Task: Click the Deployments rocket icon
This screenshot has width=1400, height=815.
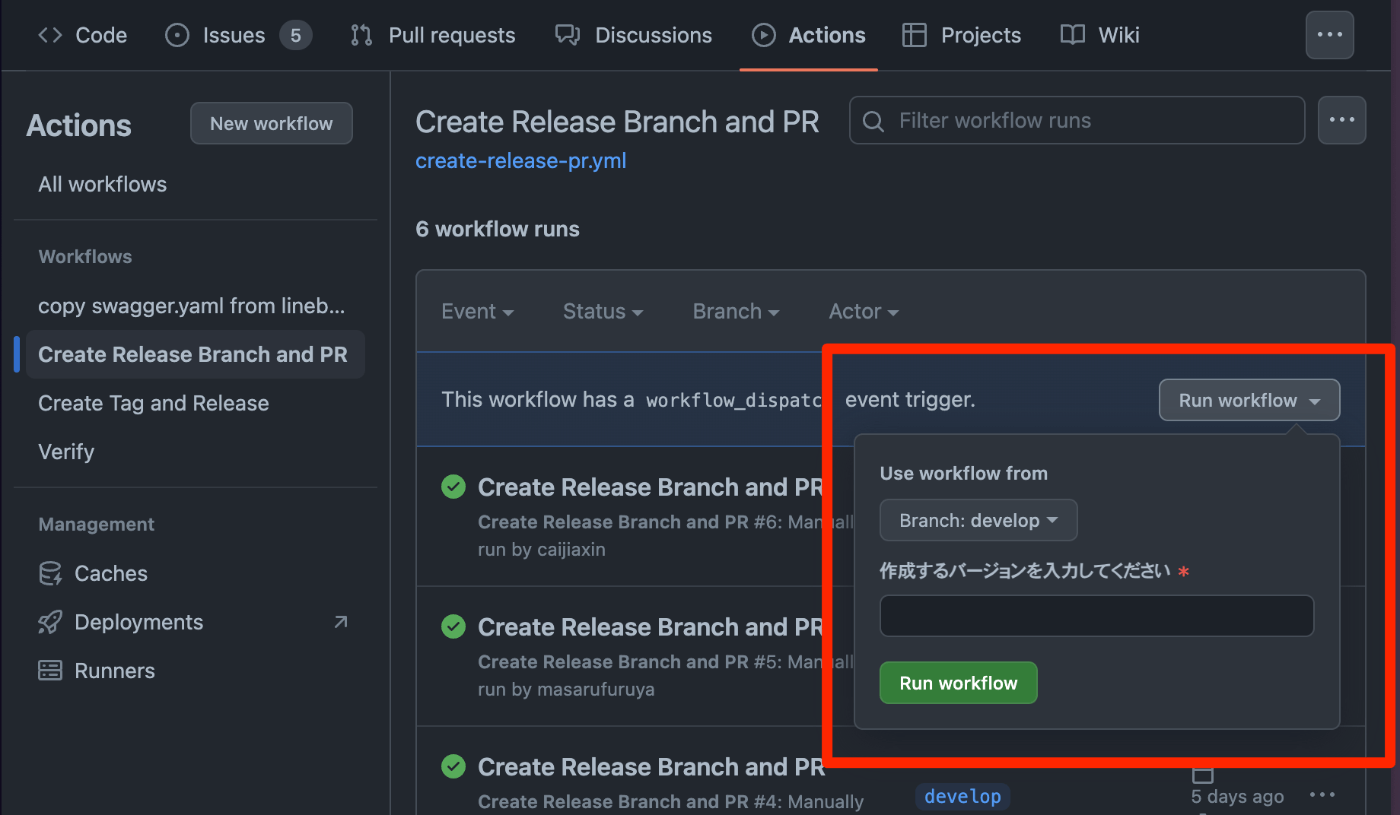Action: point(50,622)
